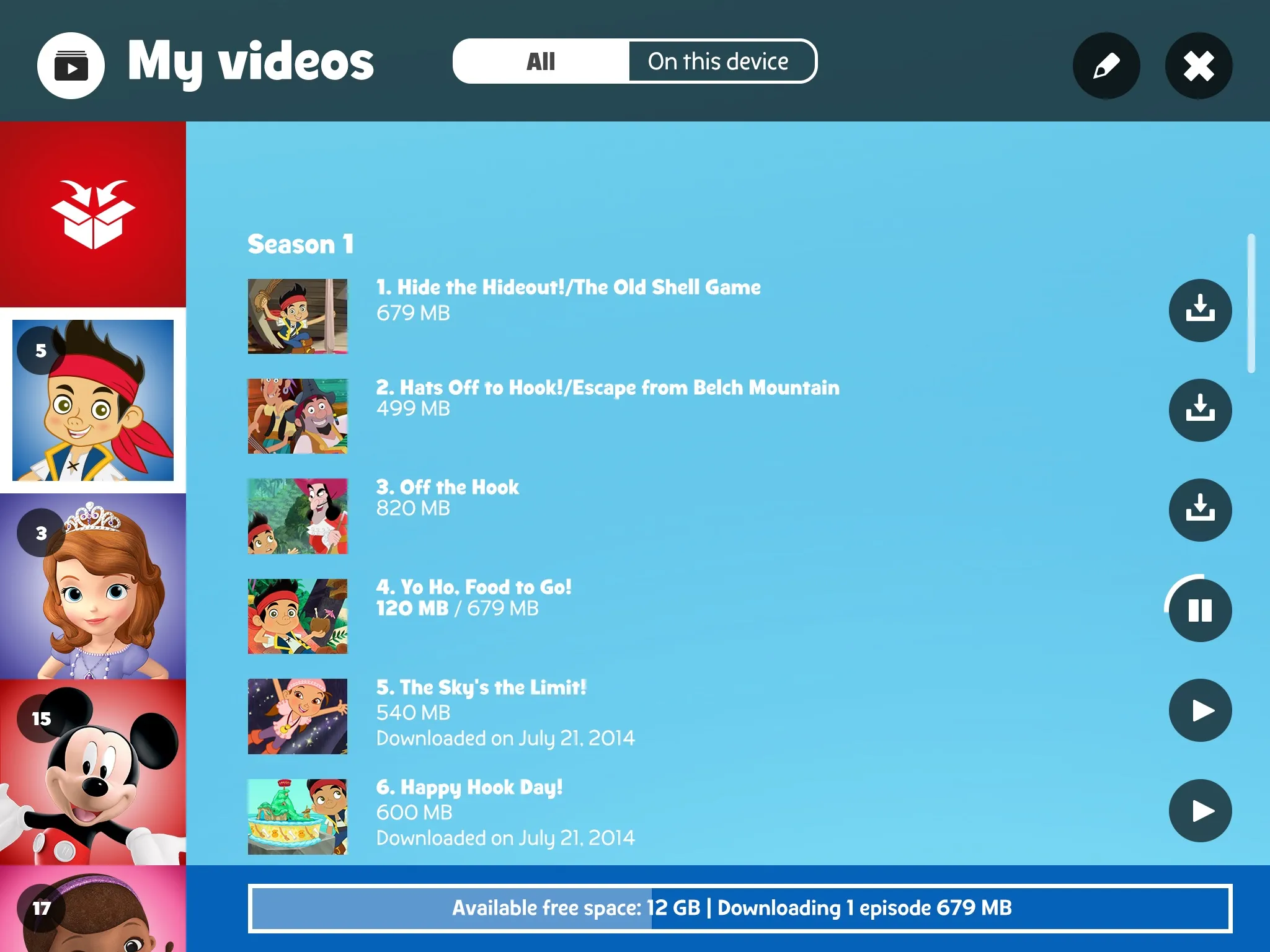Click 'Downloaded on July 21, 2014' under Happy Hook Day
Viewport: 1270px width, 952px height.
tap(505, 839)
